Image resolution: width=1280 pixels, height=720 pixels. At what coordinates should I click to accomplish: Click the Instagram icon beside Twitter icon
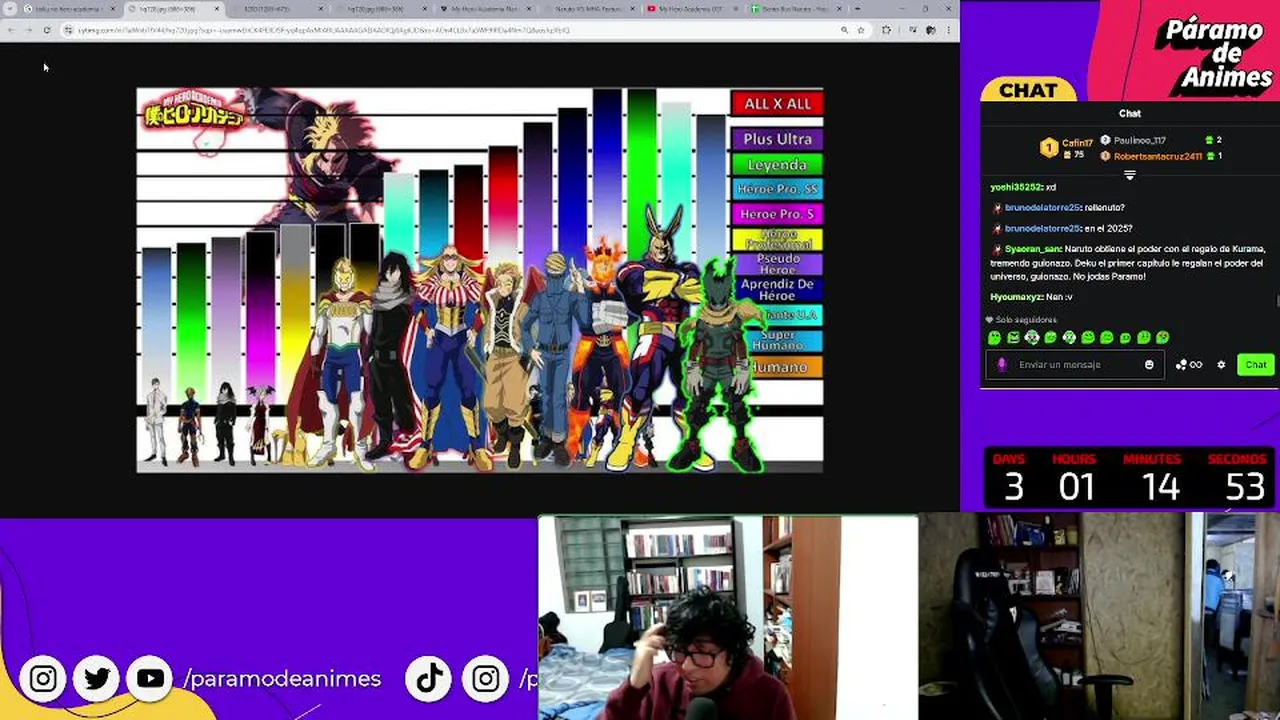click(x=43, y=679)
